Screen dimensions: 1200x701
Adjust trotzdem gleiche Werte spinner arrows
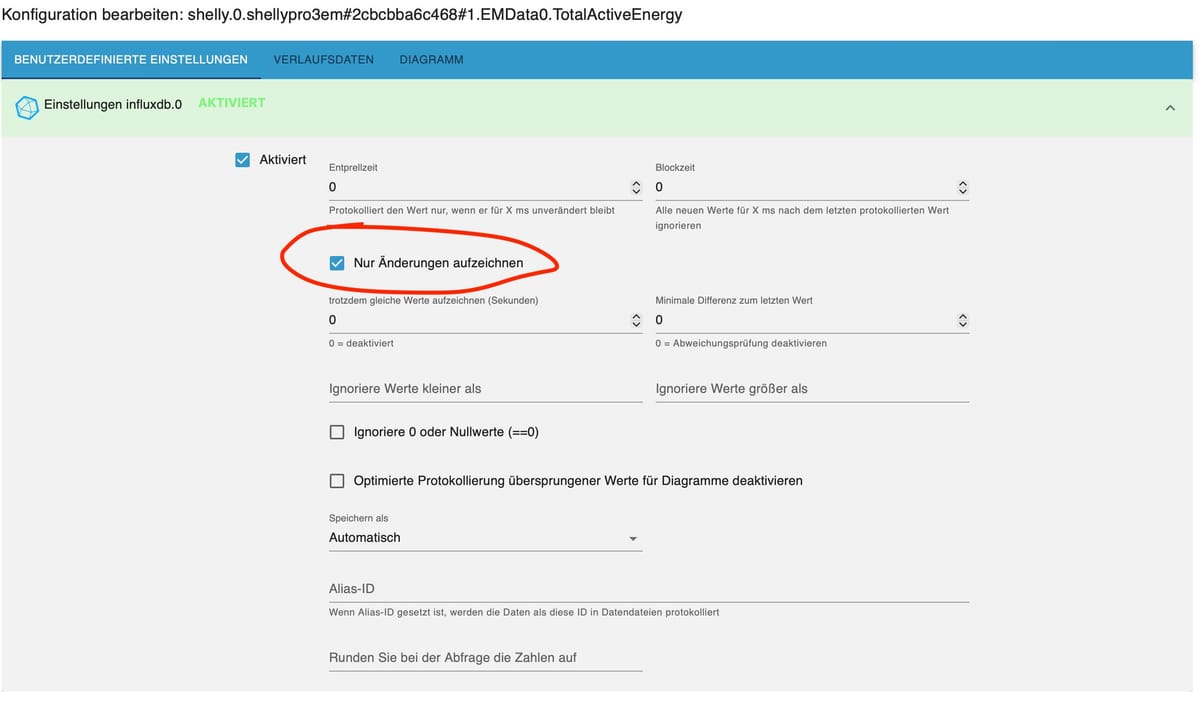[x=635, y=320]
